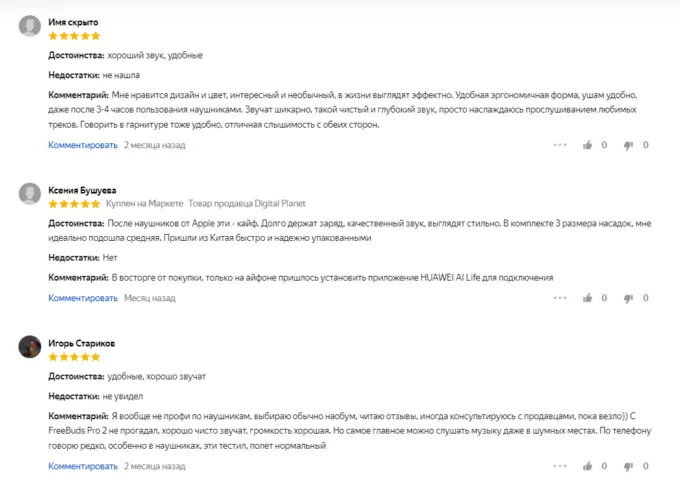Dislike Игорь Стариков's review
680x494 pixels.
click(629, 466)
